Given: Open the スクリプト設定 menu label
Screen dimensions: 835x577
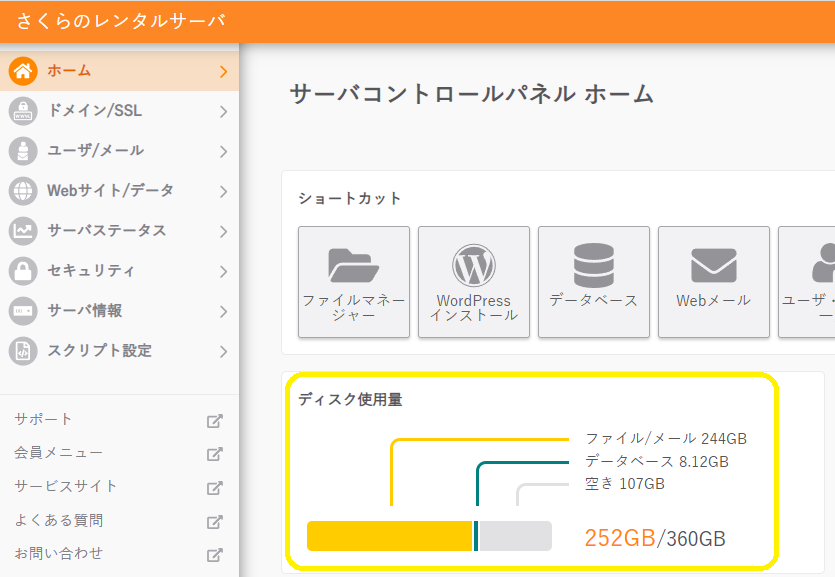Looking at the screenshot, I should pos(100,350).
